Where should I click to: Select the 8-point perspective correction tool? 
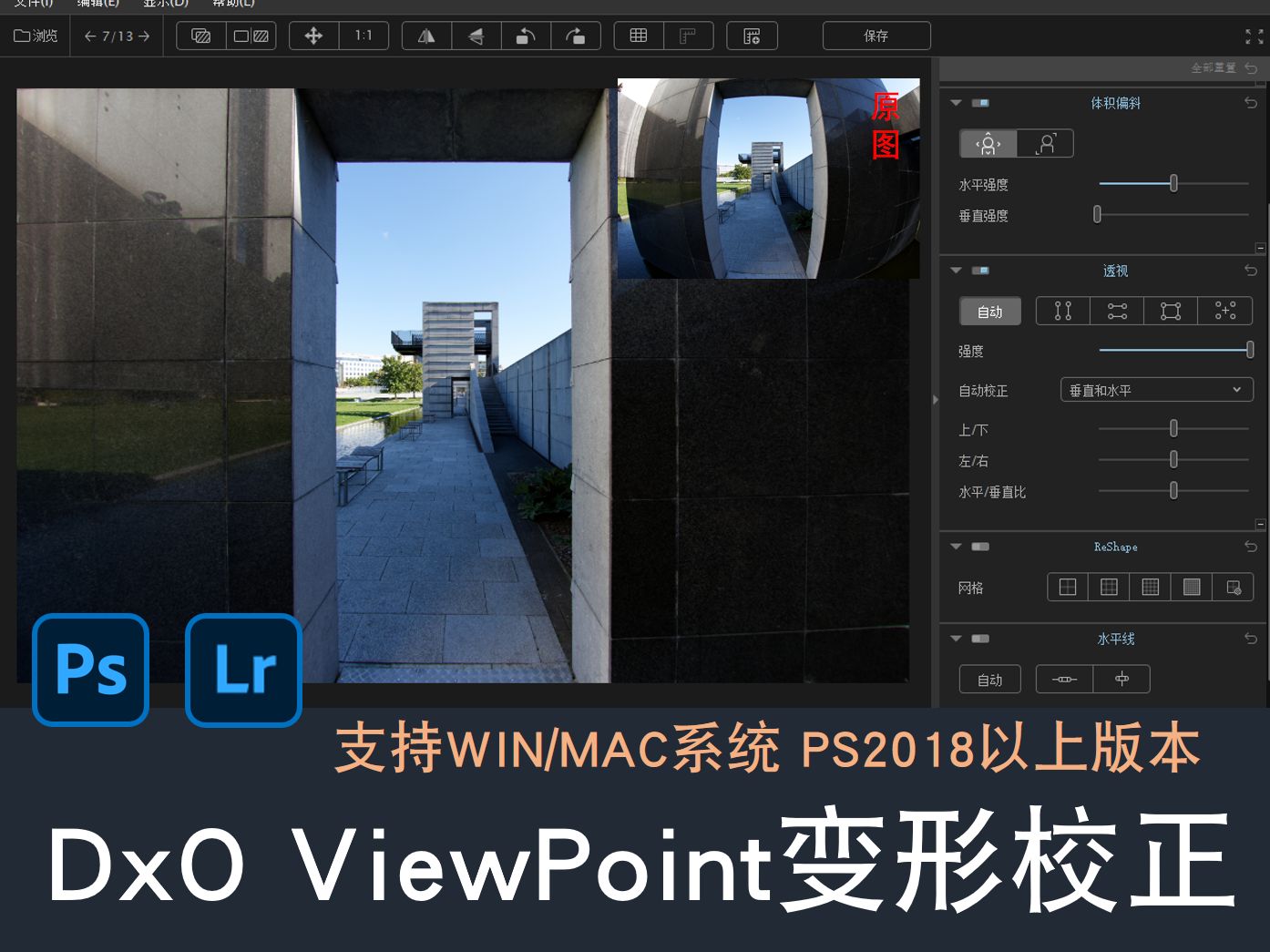(1224, 311)
